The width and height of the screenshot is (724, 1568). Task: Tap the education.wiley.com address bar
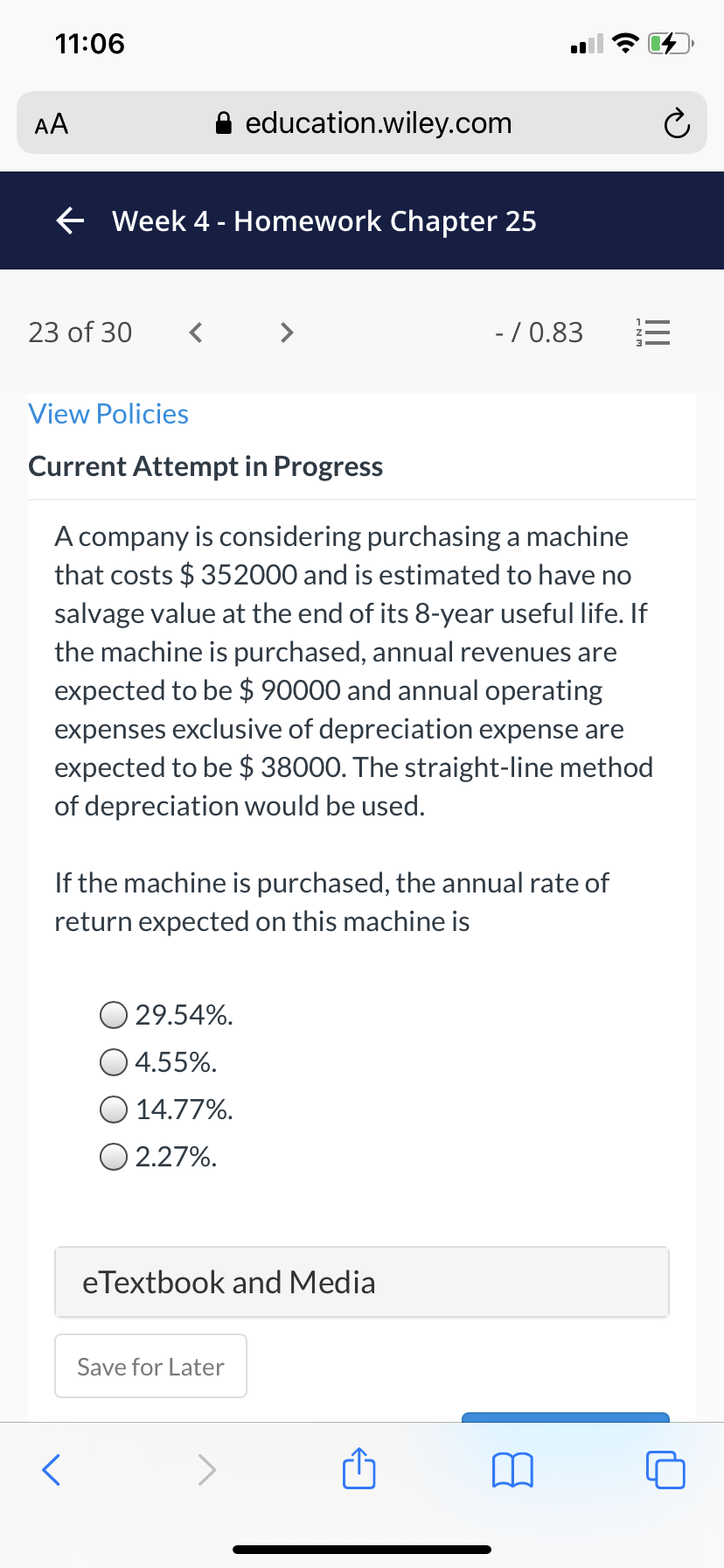point(362,123)
